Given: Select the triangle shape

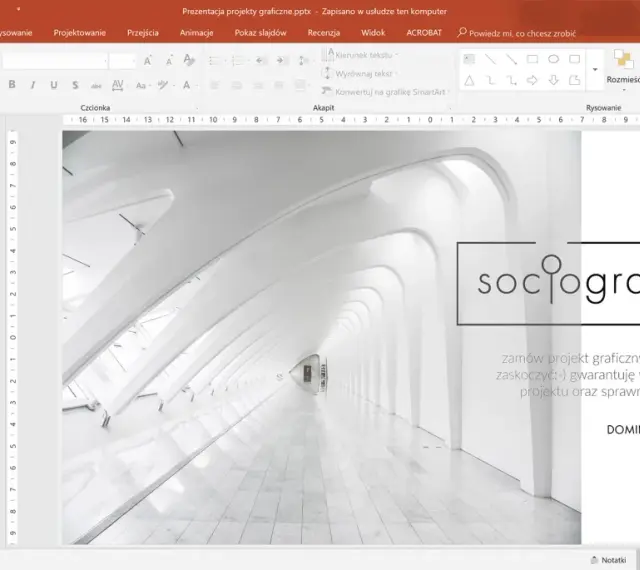Looking at the screenshot, I should [469, 80].
